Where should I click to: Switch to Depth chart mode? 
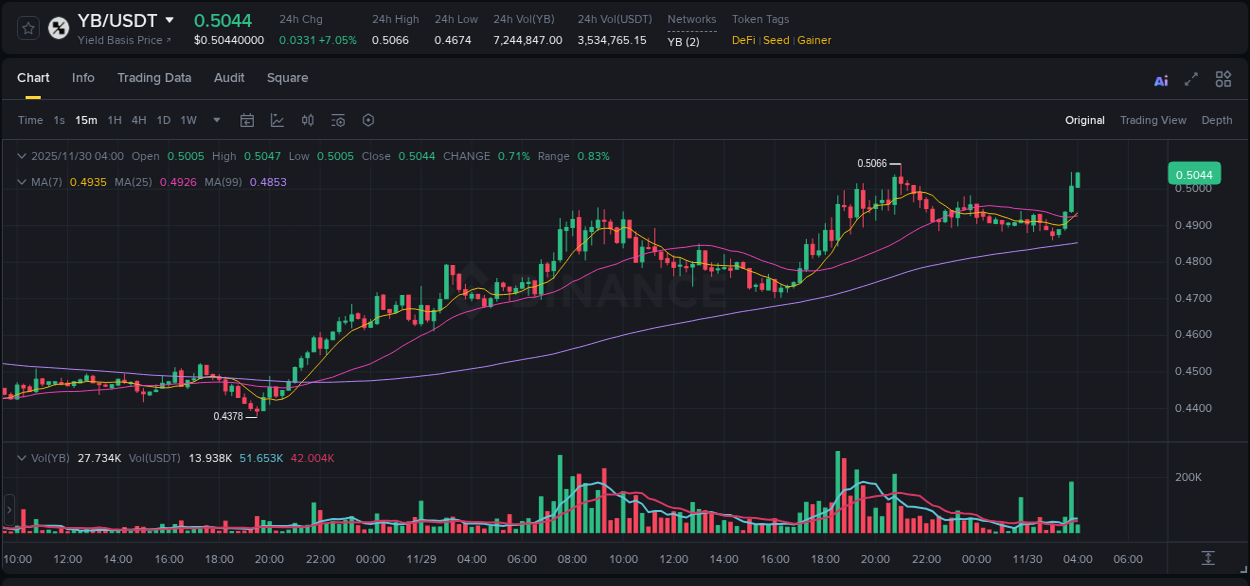[x=1217, y=120]
